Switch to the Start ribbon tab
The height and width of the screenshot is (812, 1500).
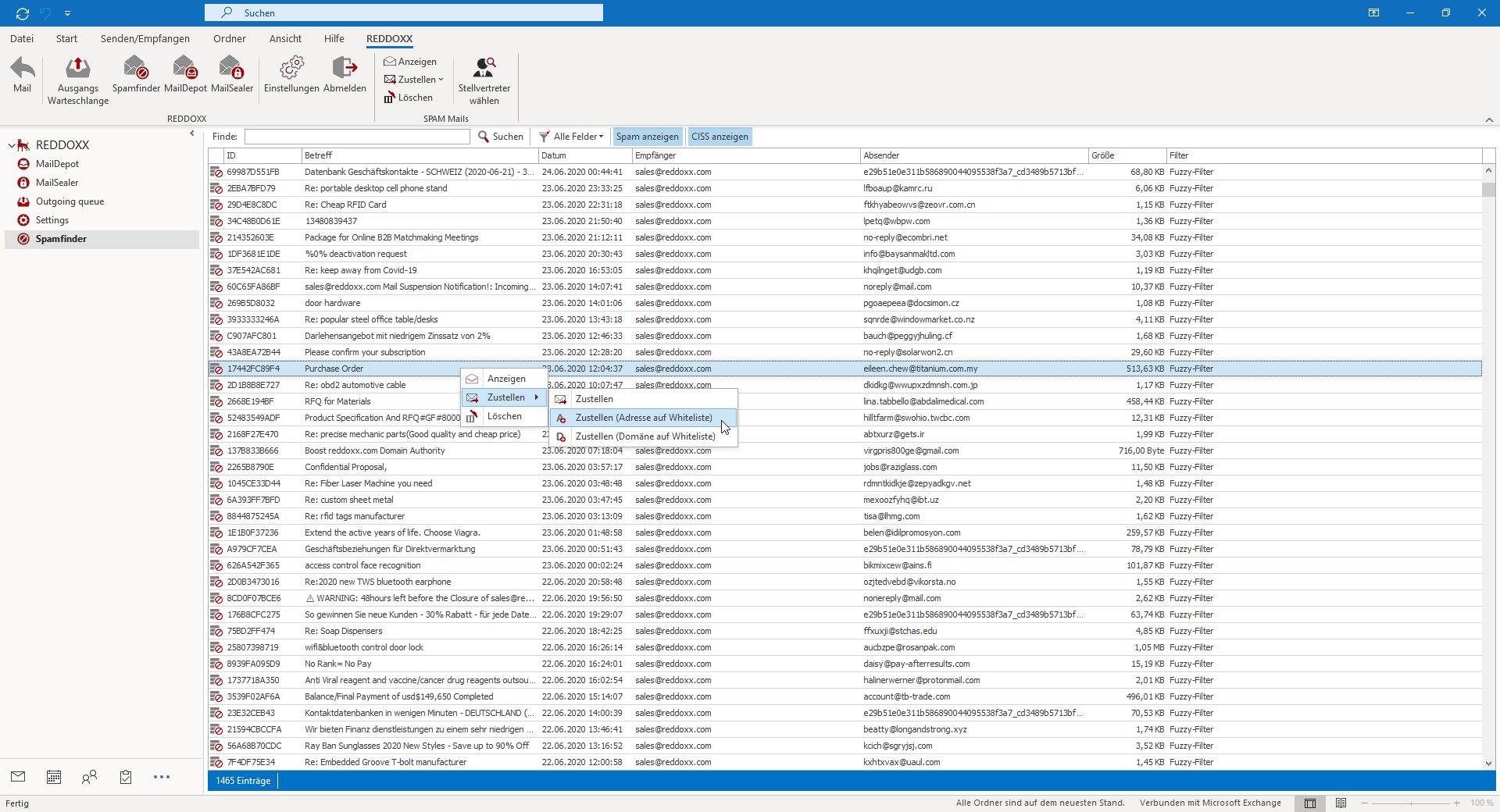[66, 38]
